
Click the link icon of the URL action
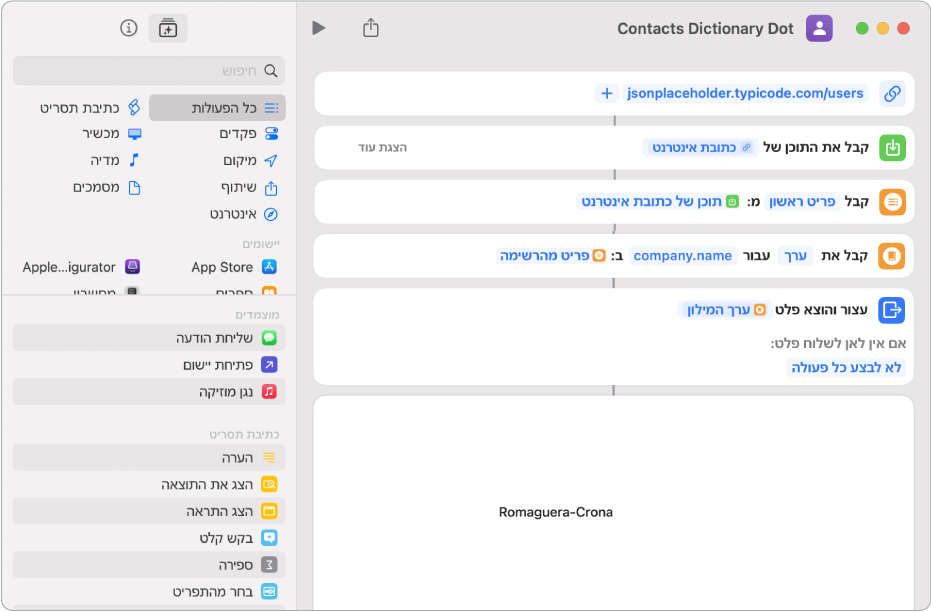[892, 93]
